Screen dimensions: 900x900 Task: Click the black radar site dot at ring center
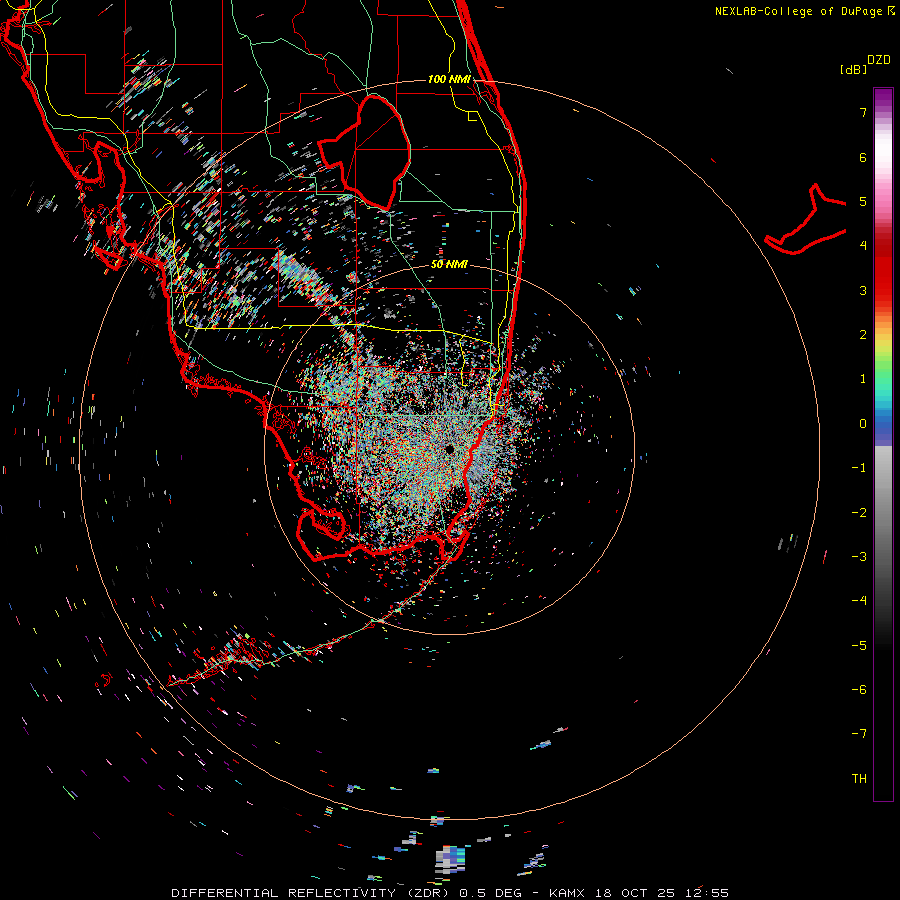click(449, 449)
